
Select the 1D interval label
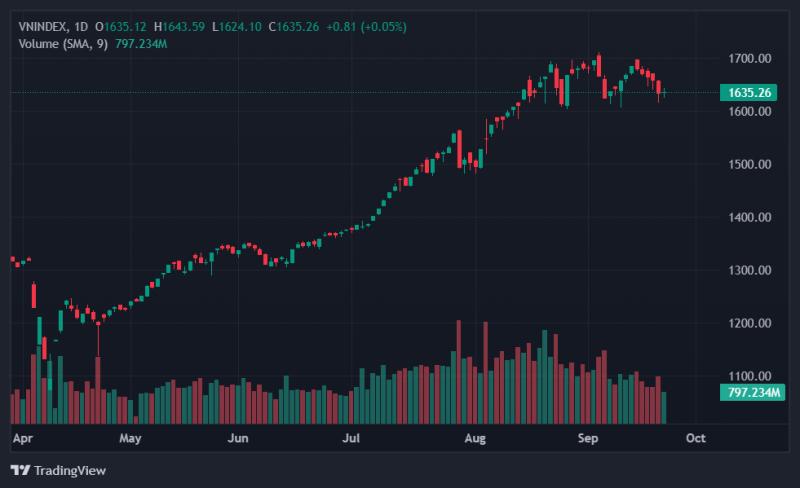(x=81, y=27)
